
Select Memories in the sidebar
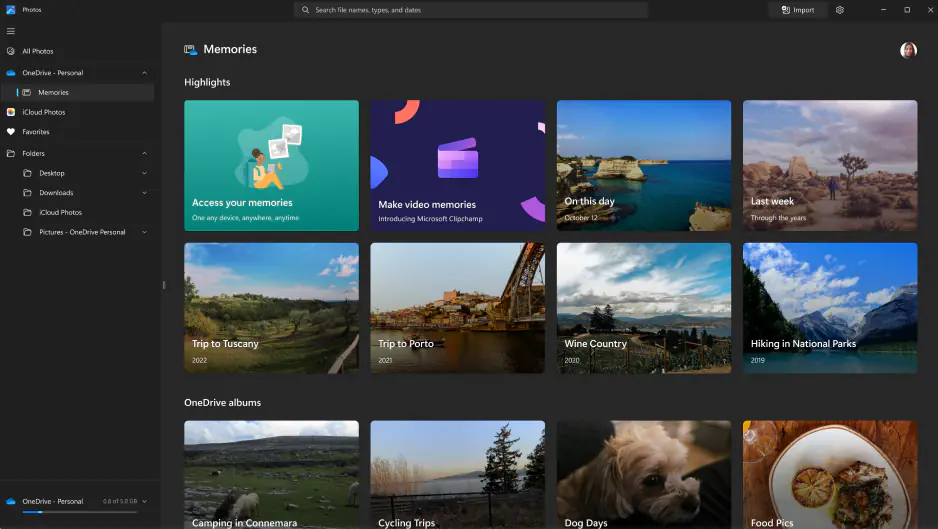77,93
